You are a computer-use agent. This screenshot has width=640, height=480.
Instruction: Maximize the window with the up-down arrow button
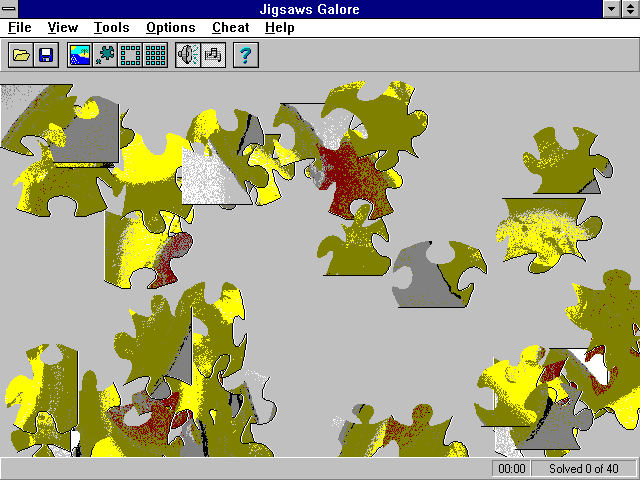630,9
